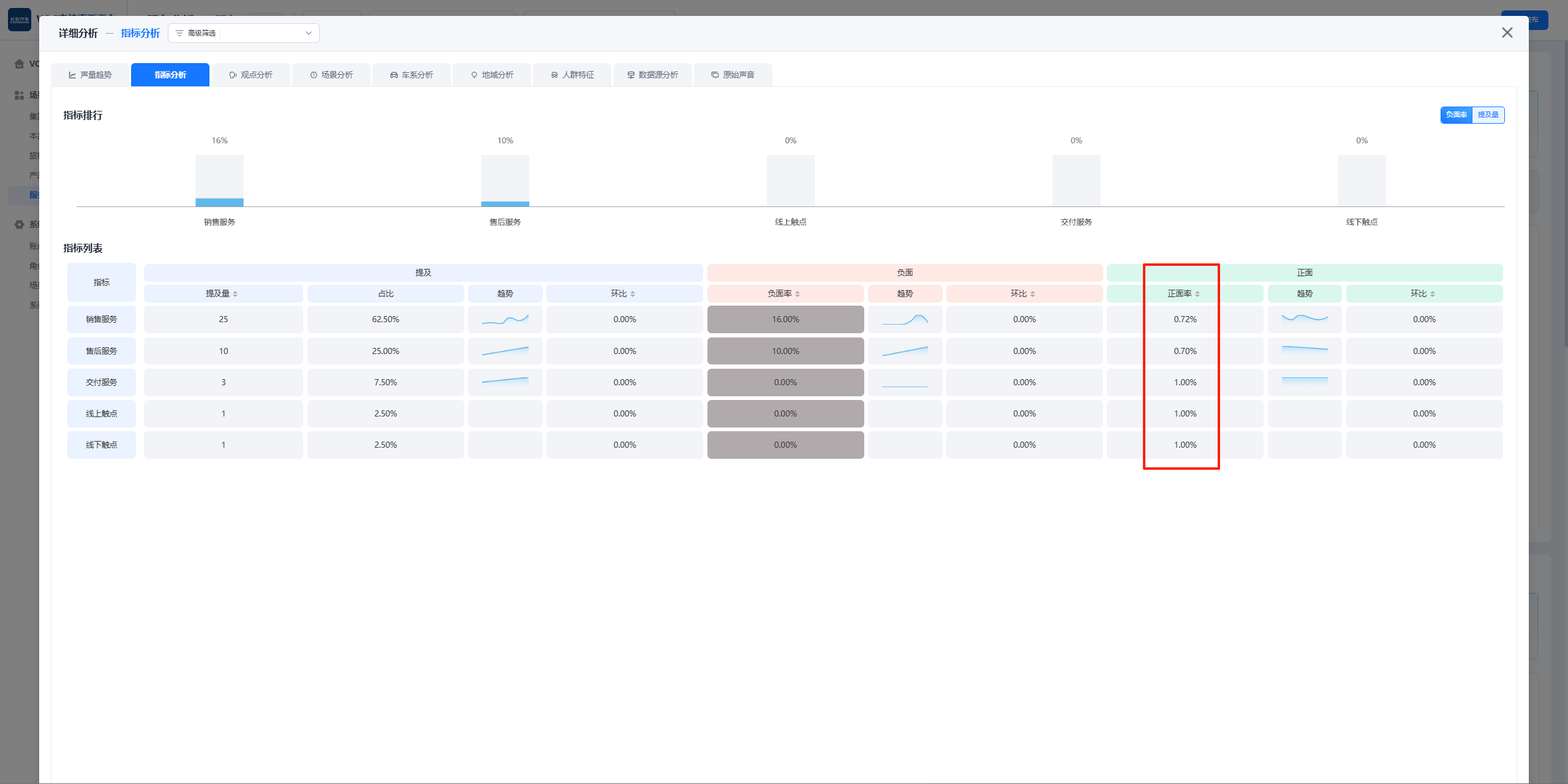The width and height of the screenshot is (1568, 784).
Task: Close the 详细分析 dialog with the X
Action: point(1507,32)
